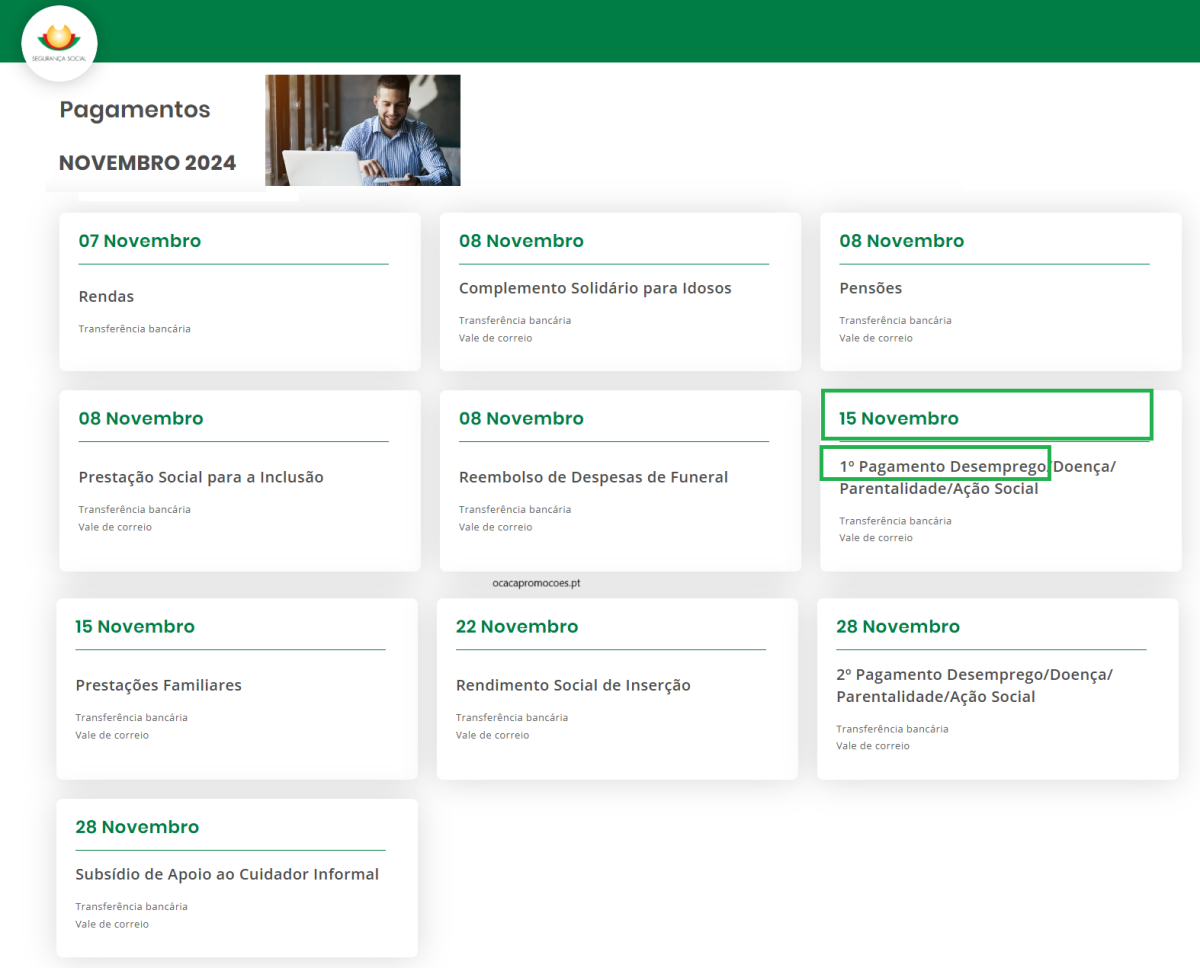Viewport: 1200px width, 968px height.
Task: Click Vale de correio under 2º Pagamento Desemprego
Action: pos(873,746)
